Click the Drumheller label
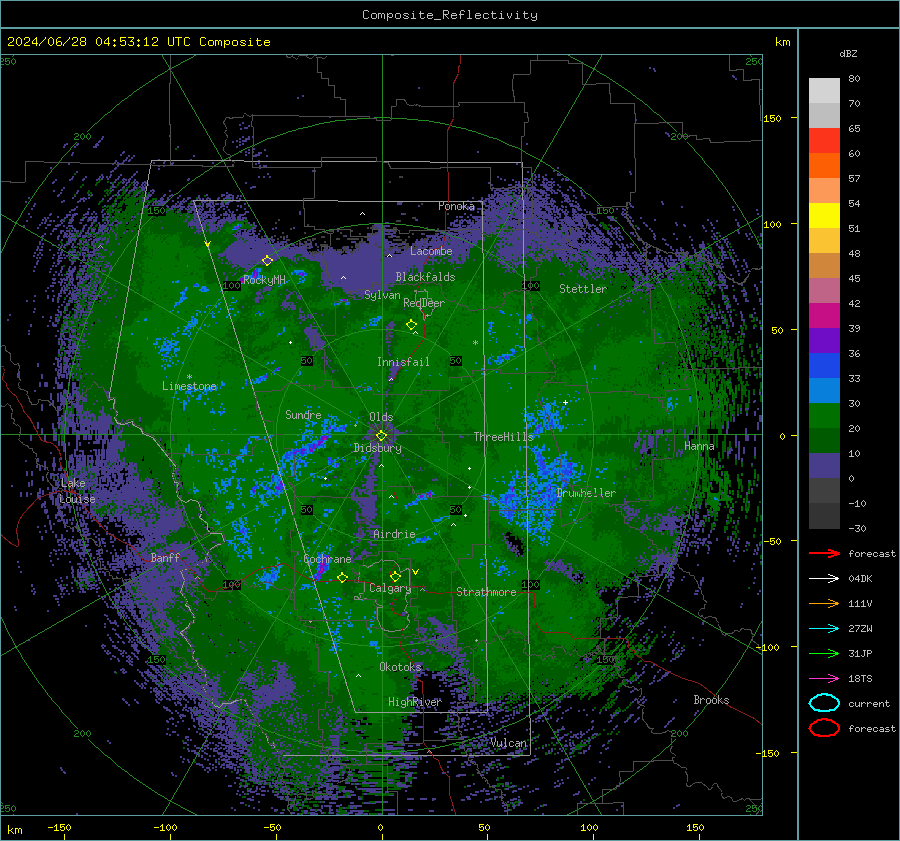 [586, 493]
